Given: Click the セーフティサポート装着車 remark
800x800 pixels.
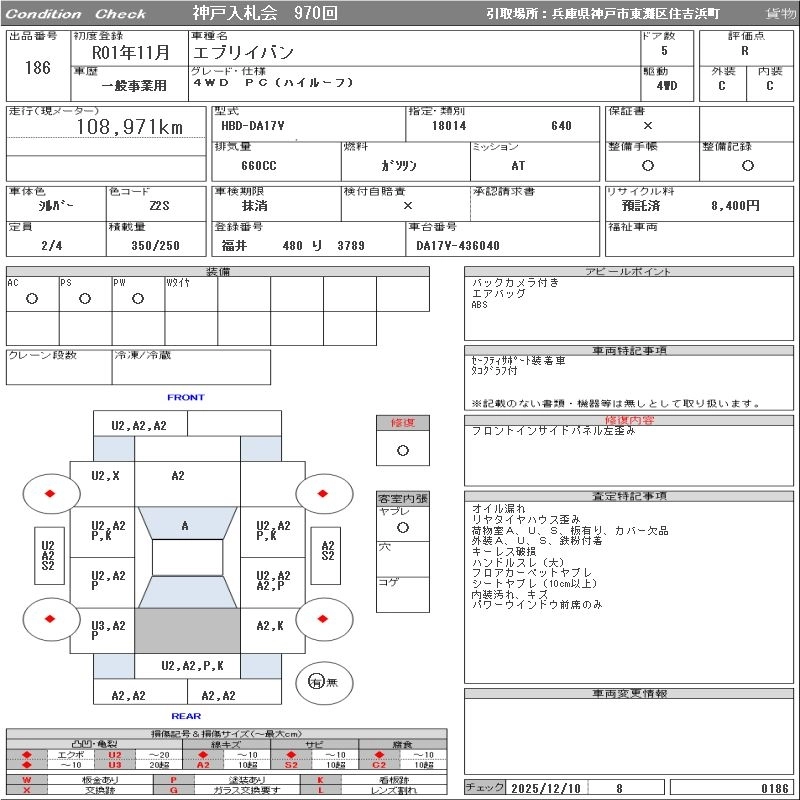Looking at the screenshot, I should click(518, 361).
